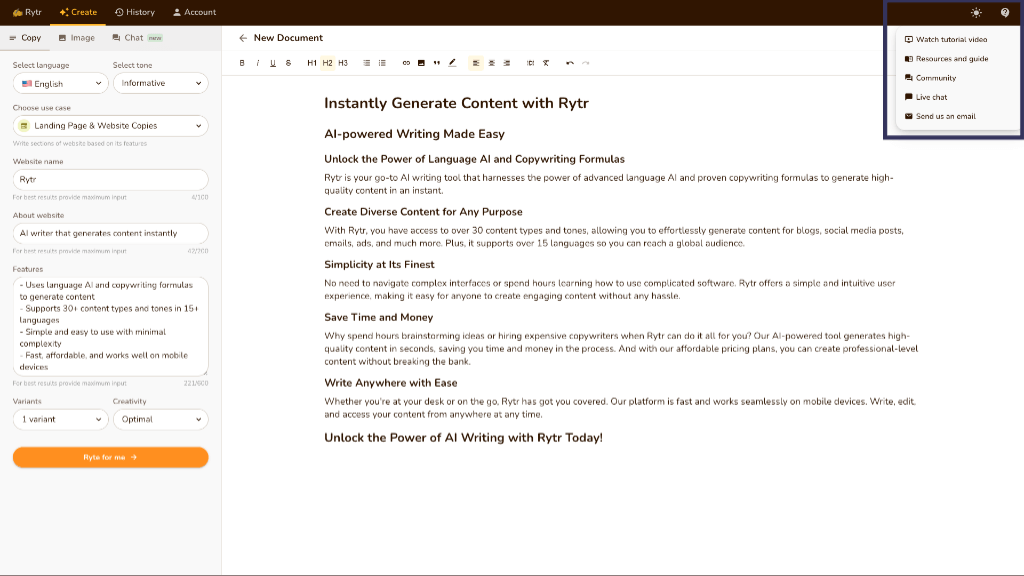Screen dimensions: 1024x576
Task: Open the Creativity dropdown showing Optimal
Action: point(161,419)
